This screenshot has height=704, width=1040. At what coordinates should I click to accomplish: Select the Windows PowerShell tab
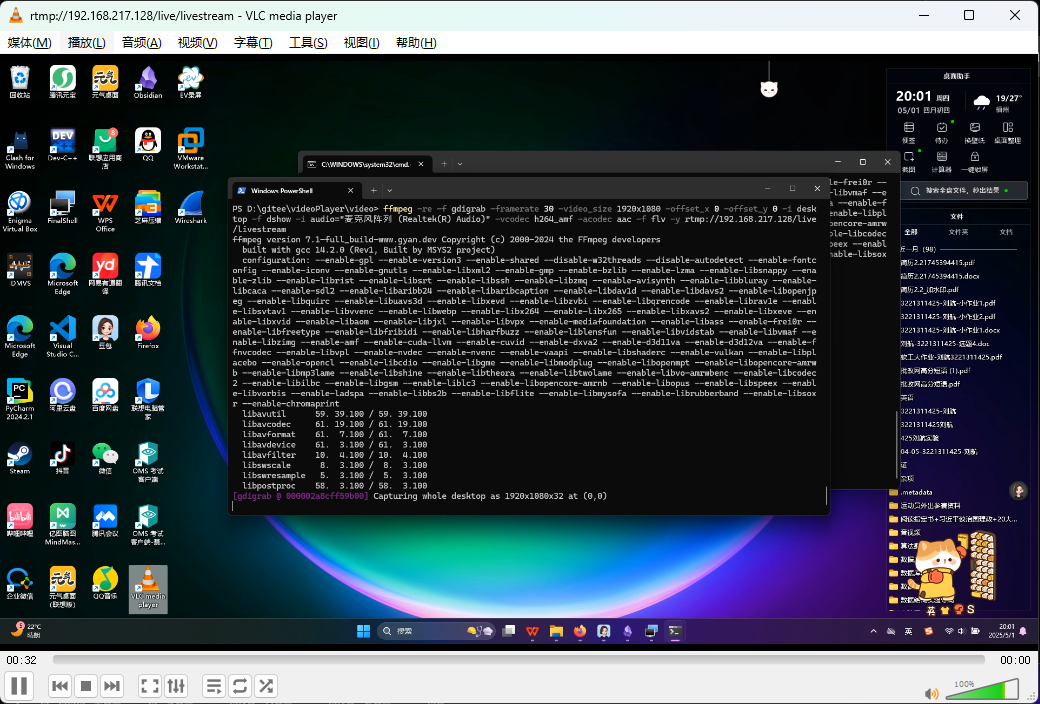pyautogui.click(x=296, y=190)
